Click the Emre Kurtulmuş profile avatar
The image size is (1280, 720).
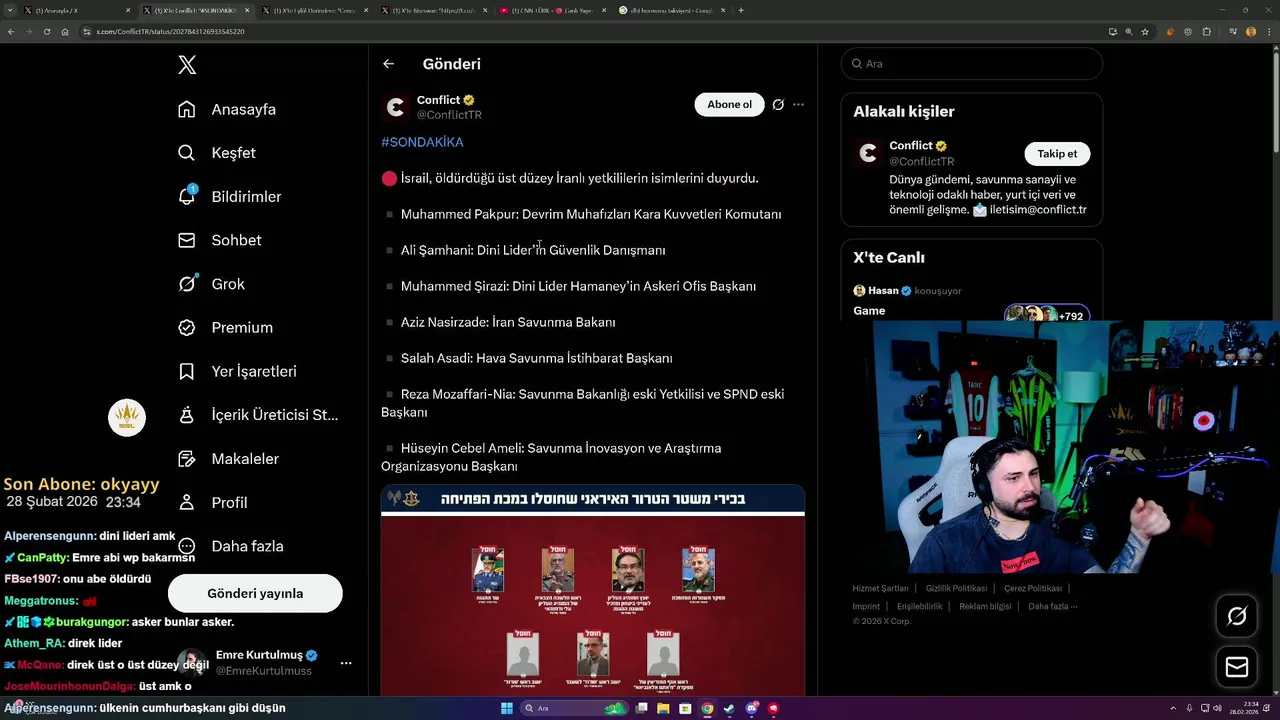tap(192, 663)
